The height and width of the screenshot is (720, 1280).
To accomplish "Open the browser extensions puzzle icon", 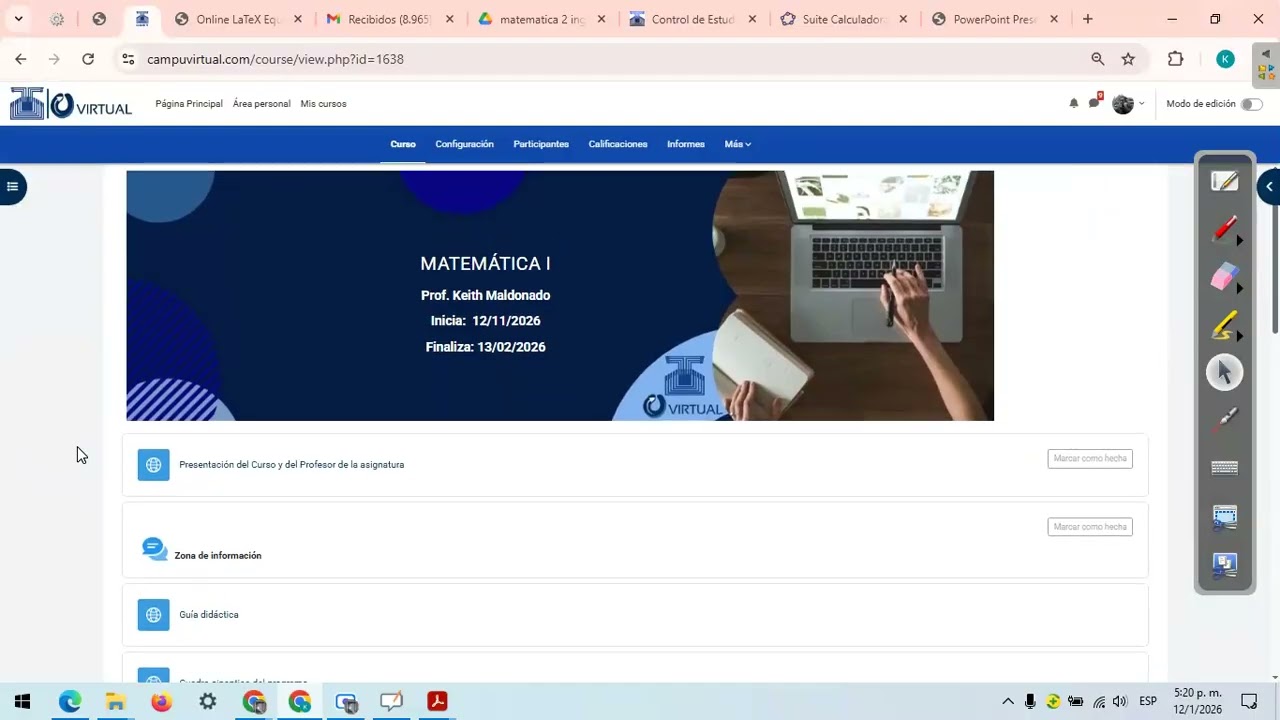I will tap(1176, 59).
